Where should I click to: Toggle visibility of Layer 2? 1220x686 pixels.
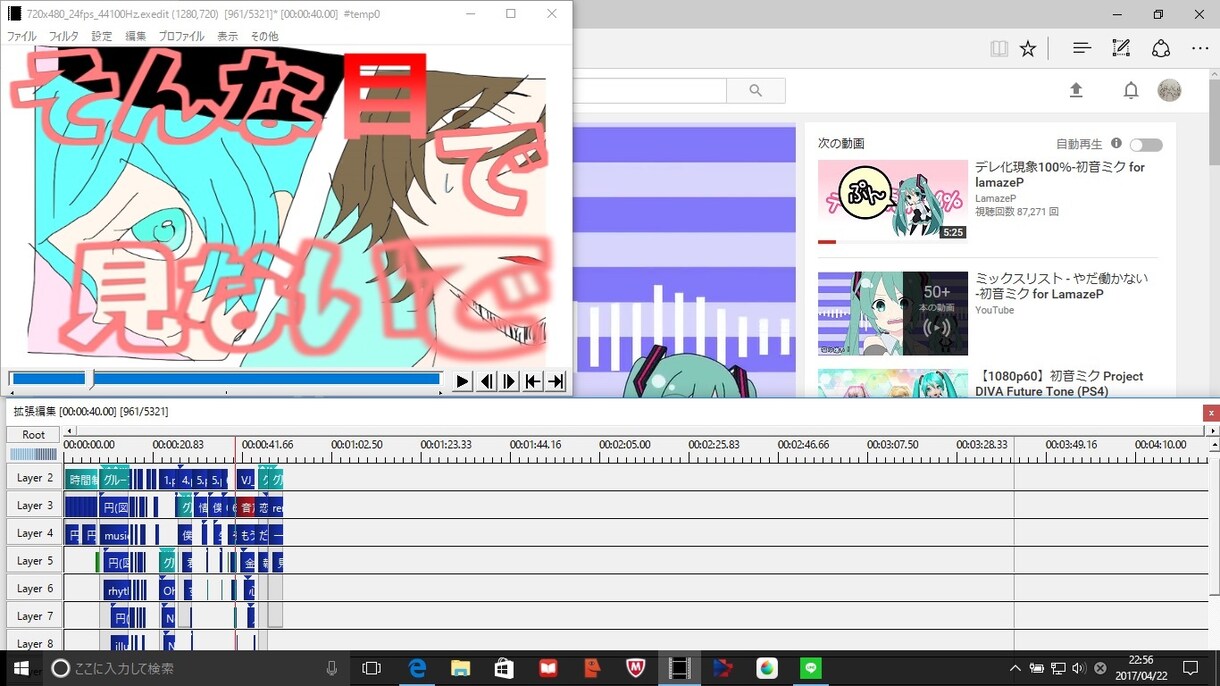[35, 478]
